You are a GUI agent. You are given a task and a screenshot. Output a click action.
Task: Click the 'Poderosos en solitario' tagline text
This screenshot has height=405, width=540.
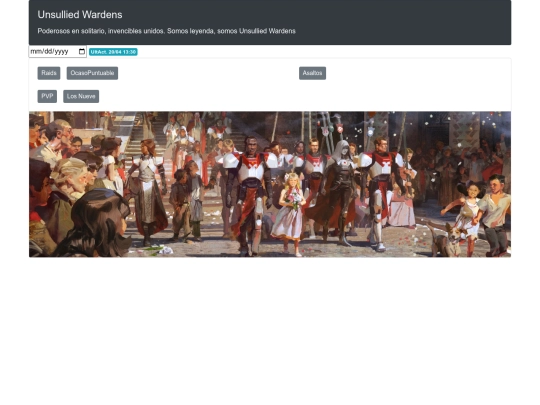[x=166, y=31]
